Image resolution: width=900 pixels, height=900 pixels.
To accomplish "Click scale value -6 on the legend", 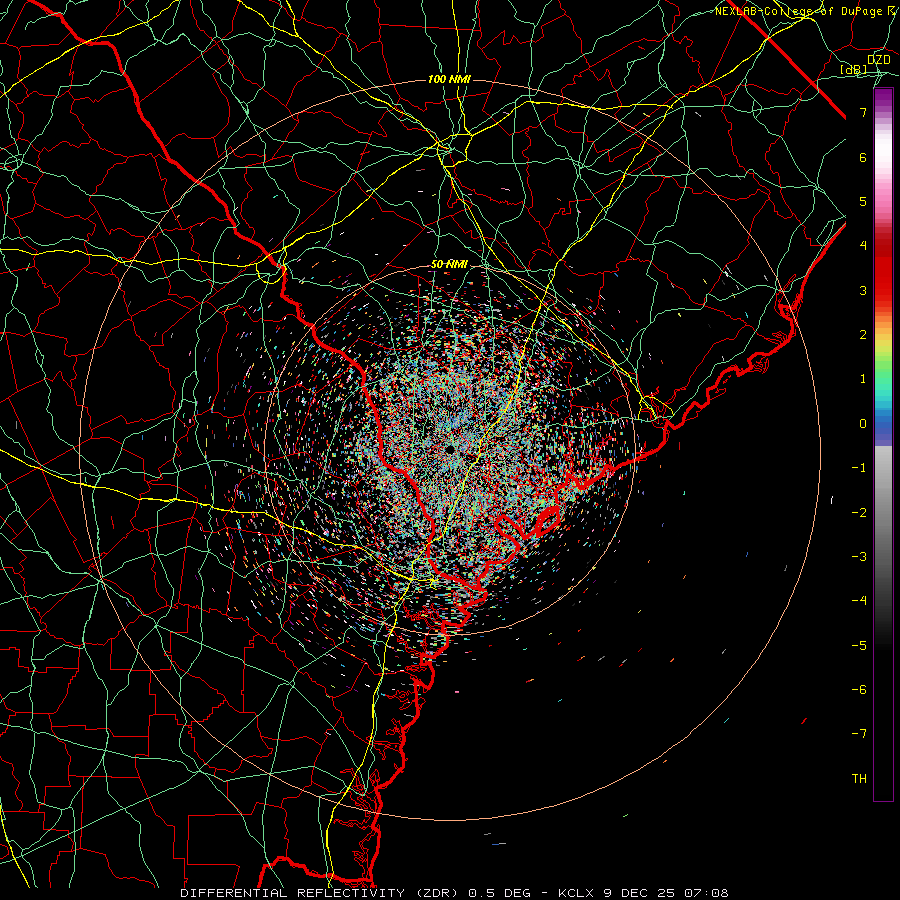I will [859, 690].
